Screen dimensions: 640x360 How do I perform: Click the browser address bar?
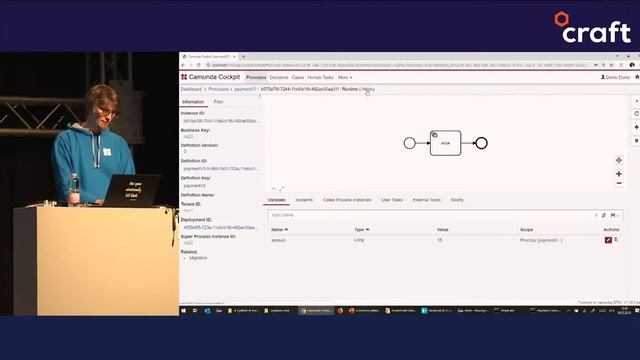click(398, 65)
